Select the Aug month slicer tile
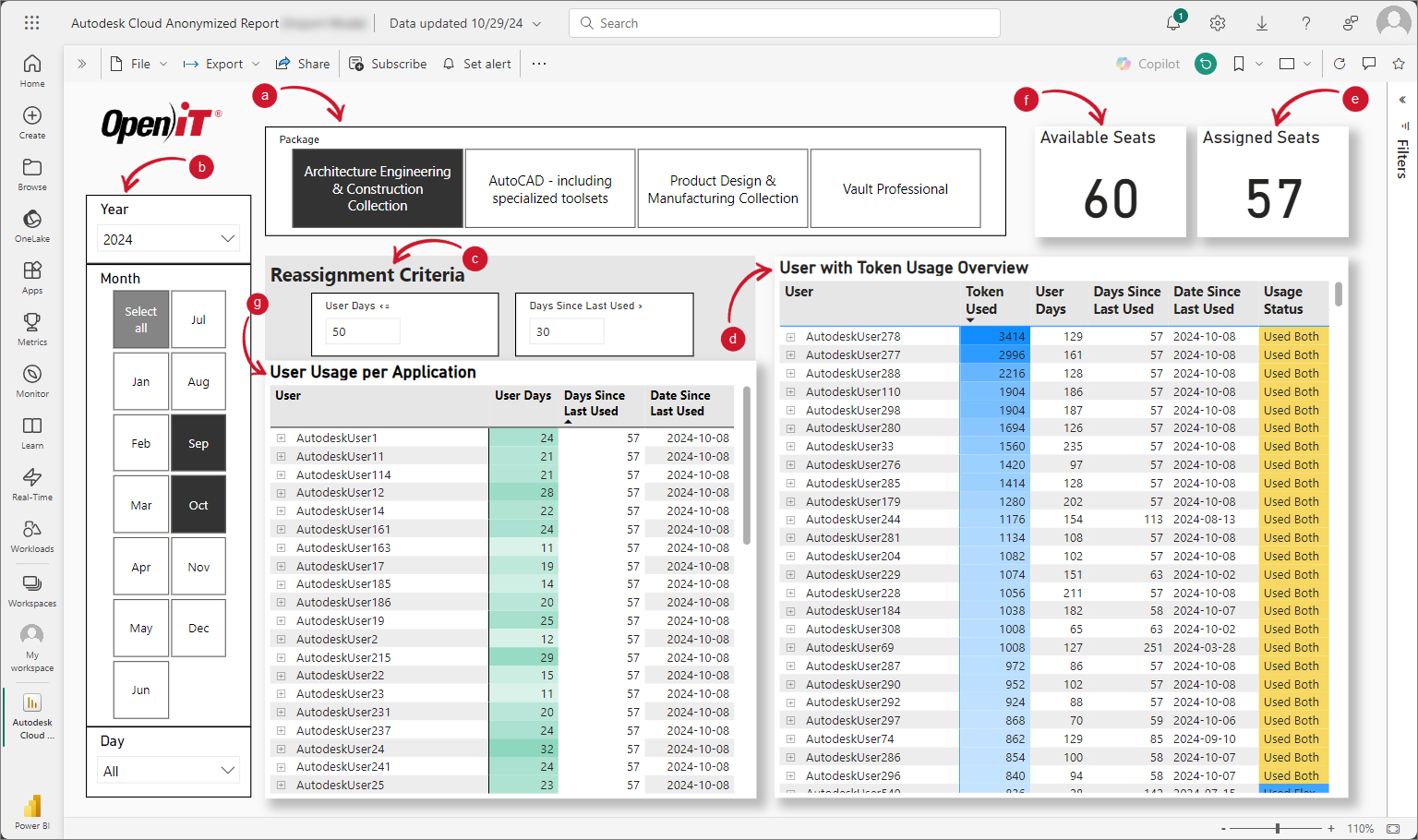Viewport: 1418px width, 840px height. click(198, 381)
